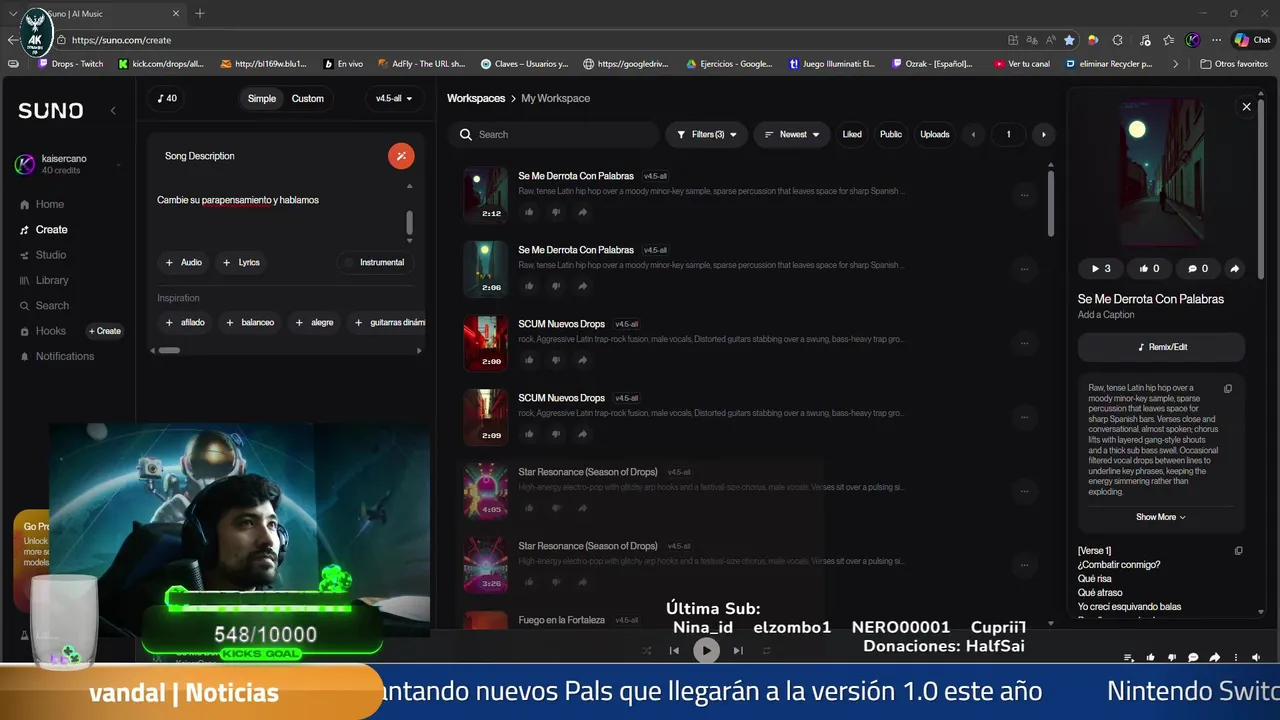Toggle the Liked filter

(x=852, y=134)
